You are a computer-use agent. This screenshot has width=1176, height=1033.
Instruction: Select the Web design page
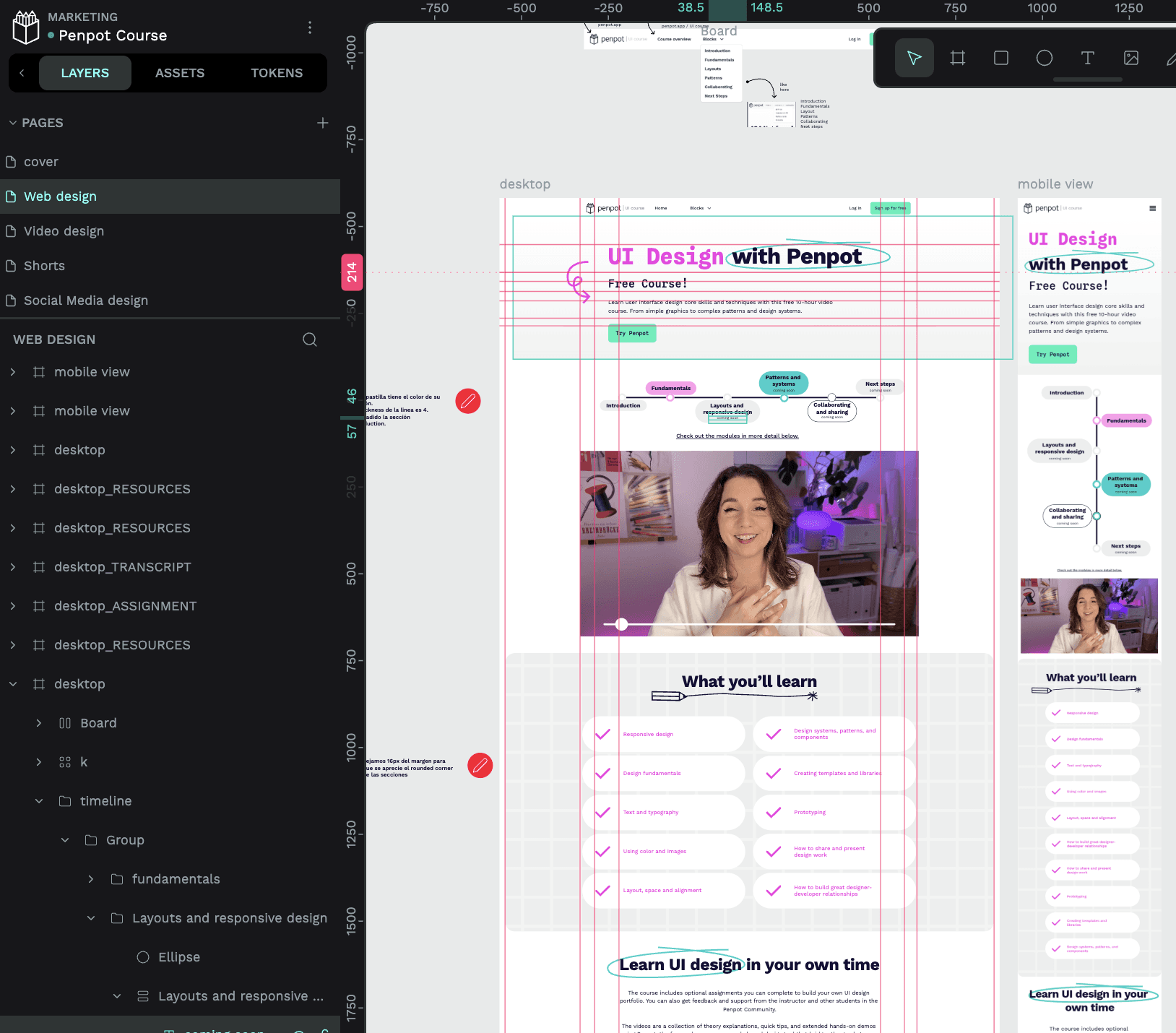170,196
